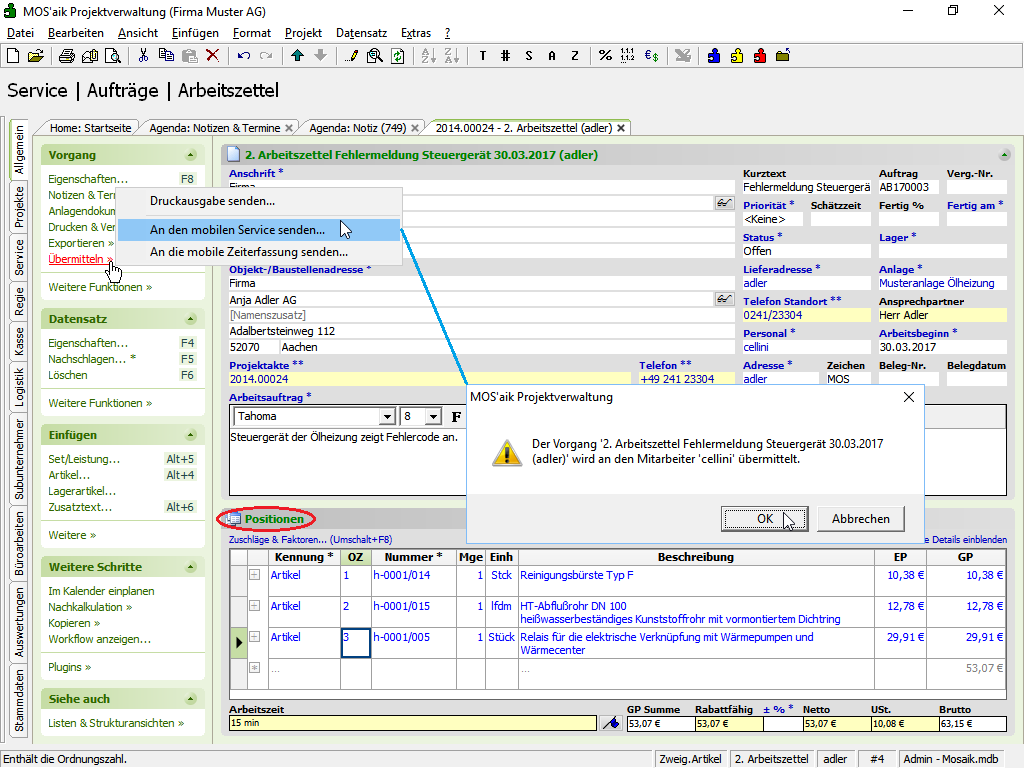Collapse the Vorgang sidebar panel
Viewport: 1024px width, 768px height.
click(x=190, y=156)
